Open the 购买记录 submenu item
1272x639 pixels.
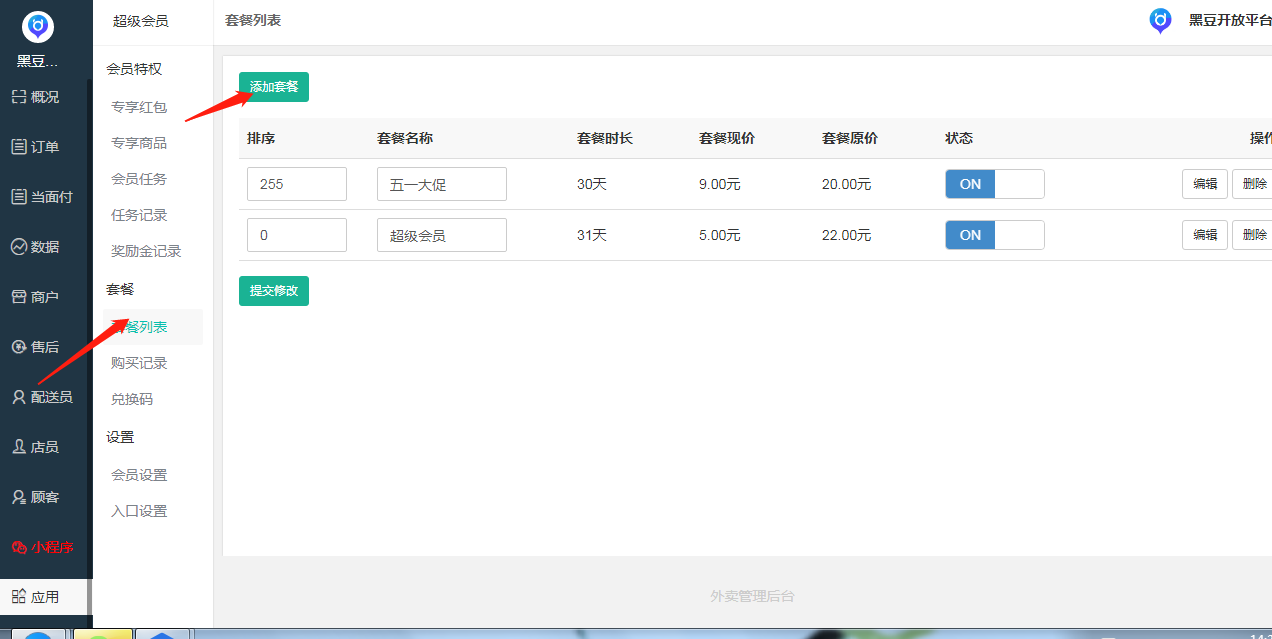point(139,363)
